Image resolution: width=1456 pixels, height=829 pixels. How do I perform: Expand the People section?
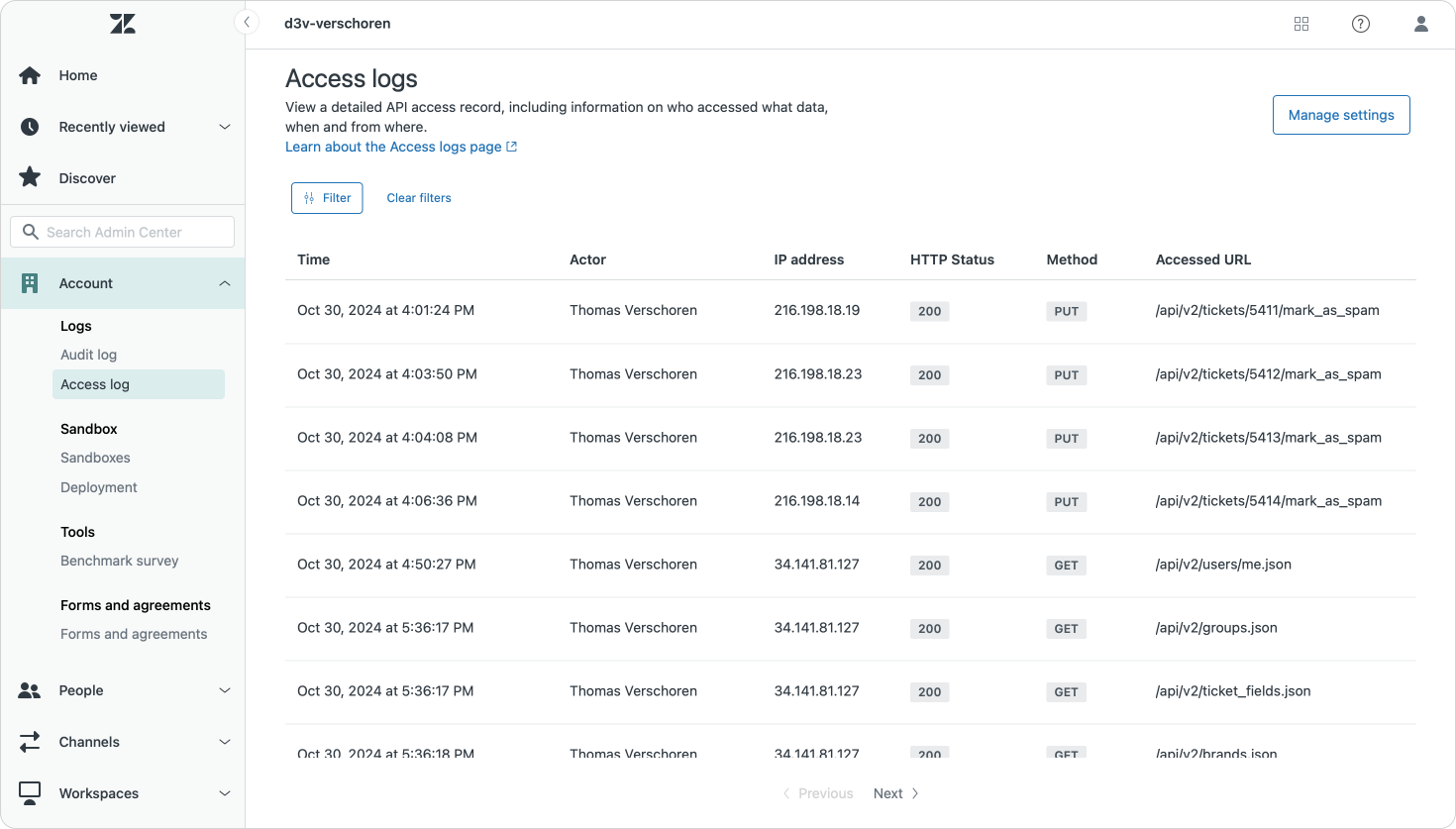pos(225,690)
